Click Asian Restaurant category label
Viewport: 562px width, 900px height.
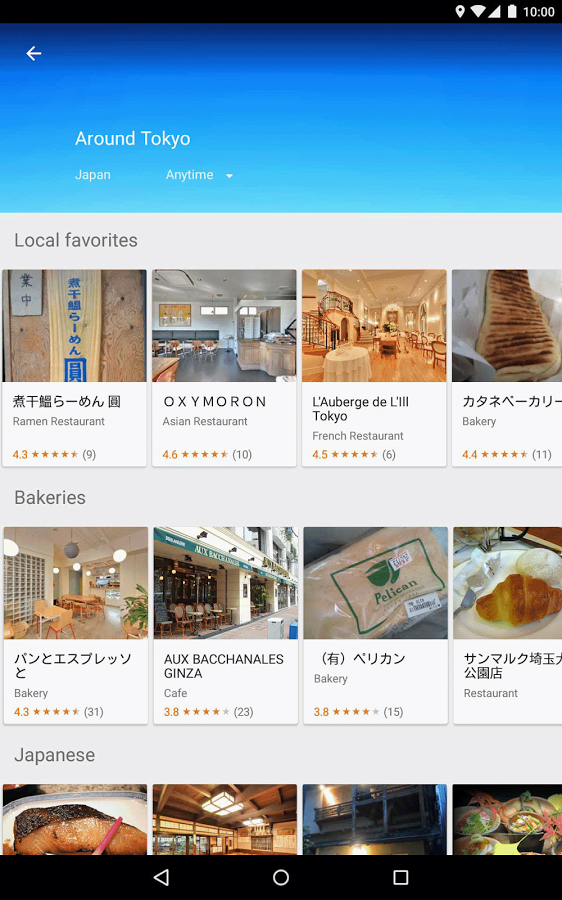[x=205, y=421]
